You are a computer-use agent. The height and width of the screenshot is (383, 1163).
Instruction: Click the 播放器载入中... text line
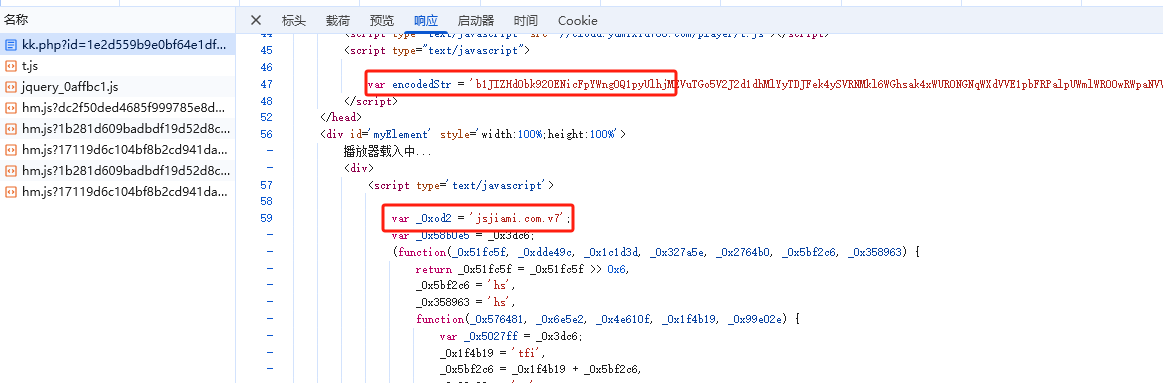(x=387, y=151)
